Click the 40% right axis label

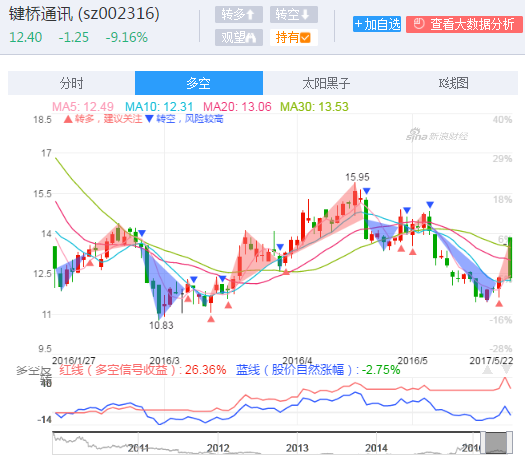click(502, 120)
